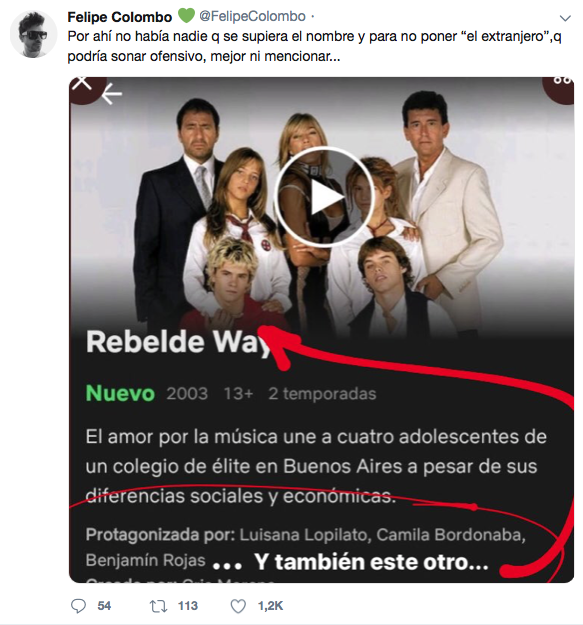This screenshot has width=583, height=625.
Task: Click the 1,2K likes count
Action: (x=270, y=606)
